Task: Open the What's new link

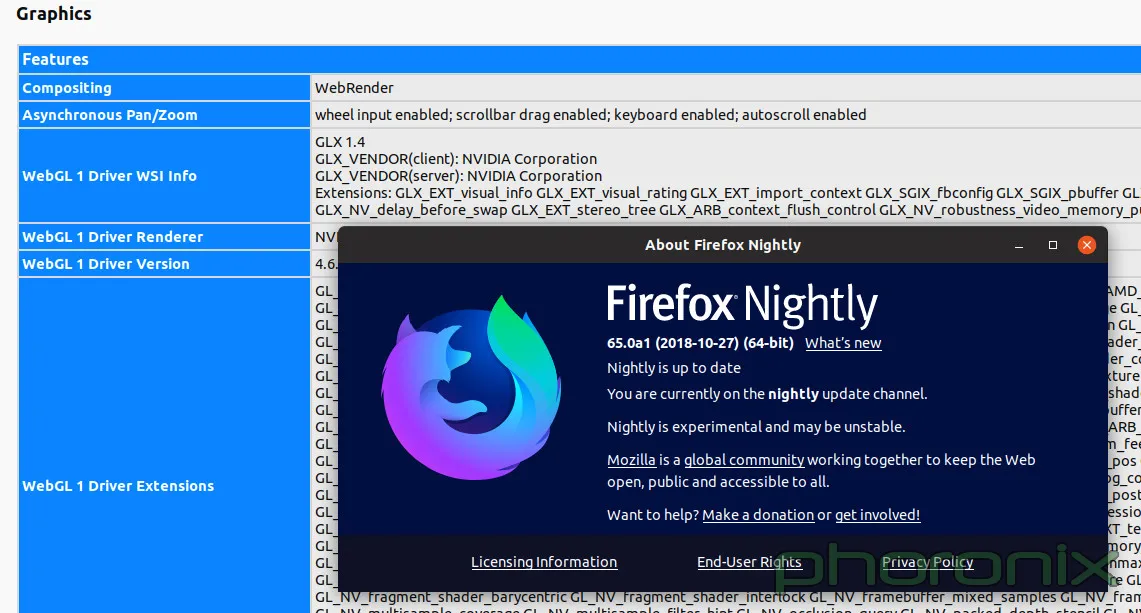Action: (843, 343)
